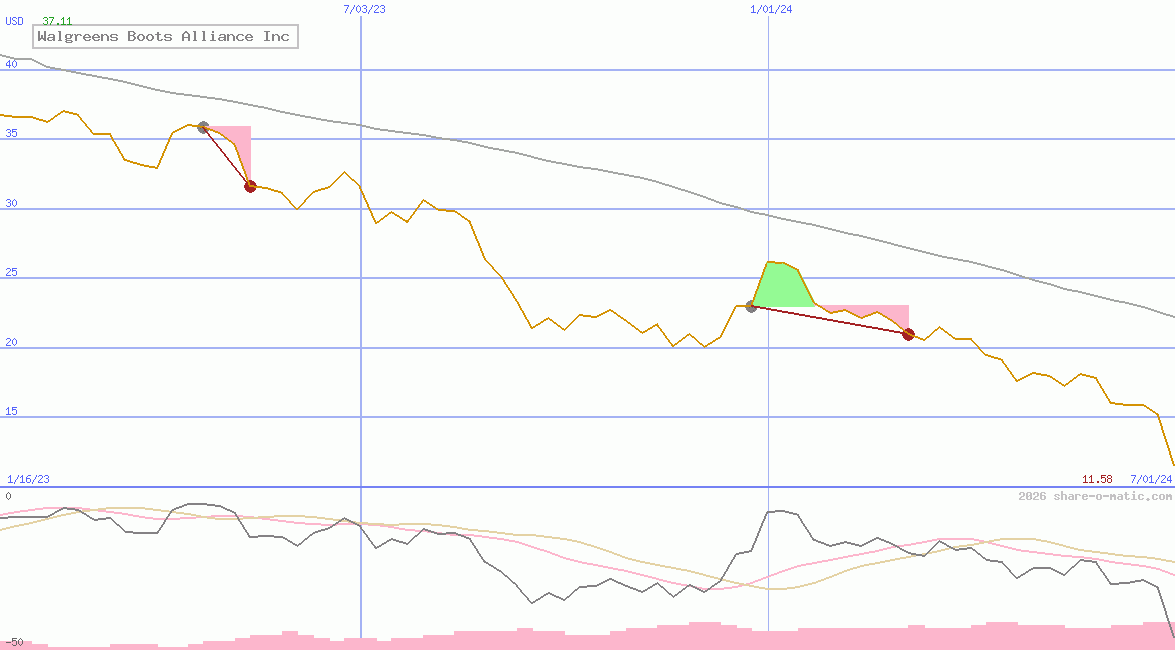This screenshot has height=650, width=1175.
Task: Click the gray marker starting the second trend line
Action: 751,307
